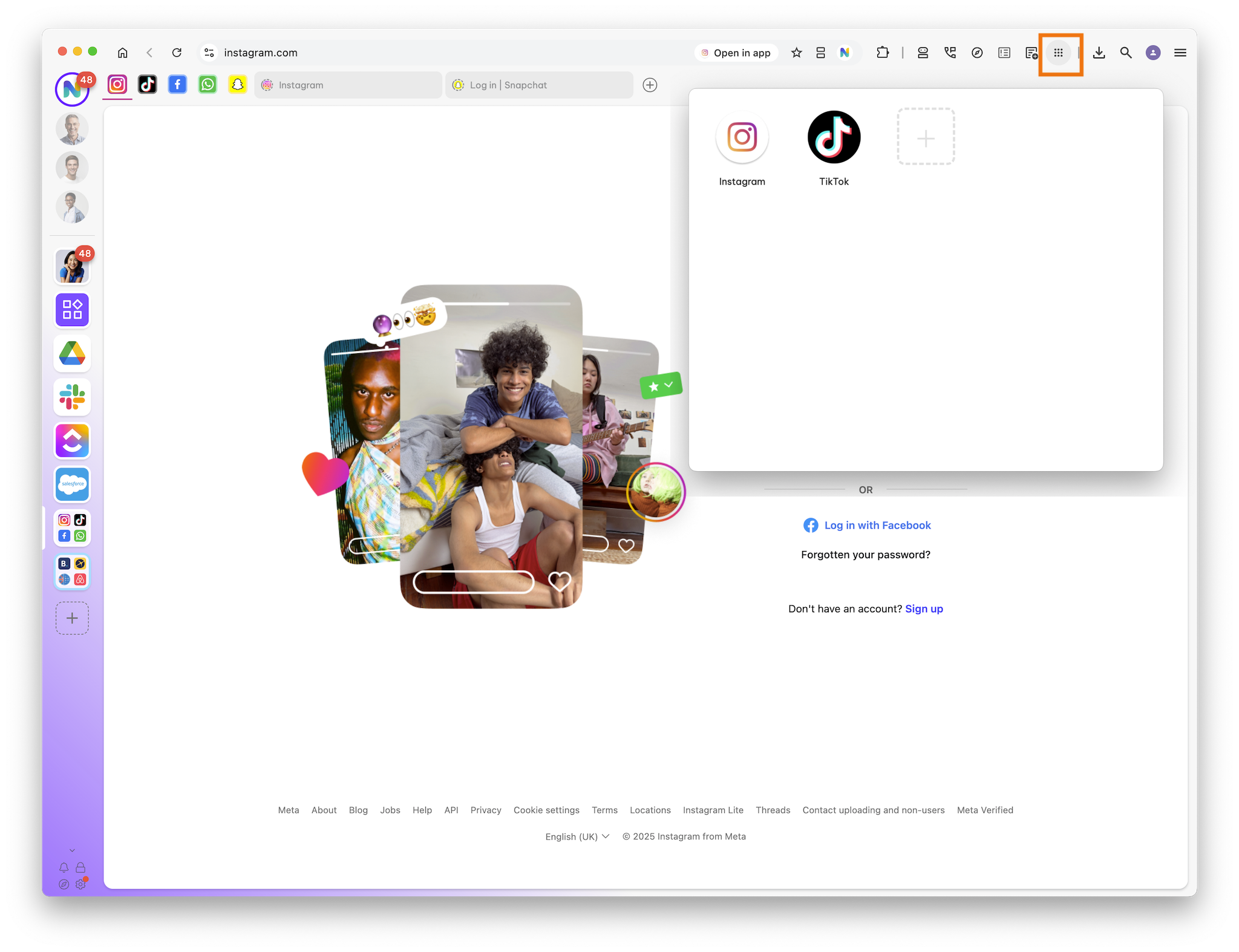The height and width of the screenshot is (952, 1239).
Task: Open the woman profile workspace in sidebar
Action: [73, 266]
